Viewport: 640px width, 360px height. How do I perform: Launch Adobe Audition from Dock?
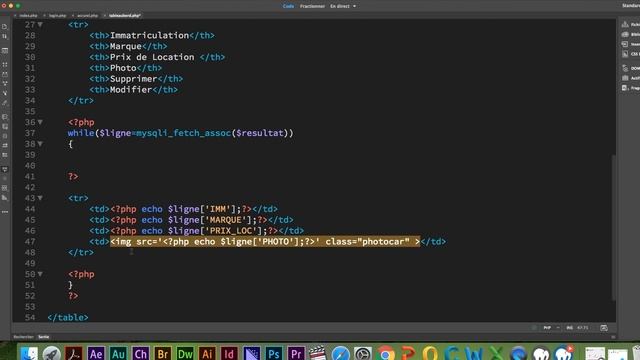pyautogui.click(x=118, y=353)
